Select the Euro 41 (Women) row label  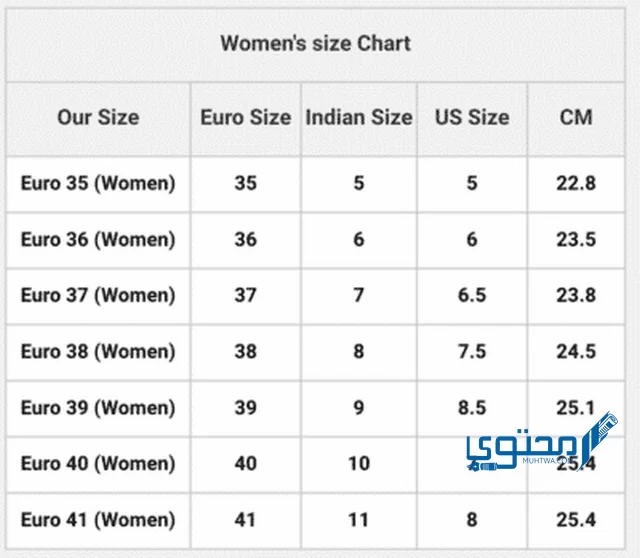(x=98, y=520)
